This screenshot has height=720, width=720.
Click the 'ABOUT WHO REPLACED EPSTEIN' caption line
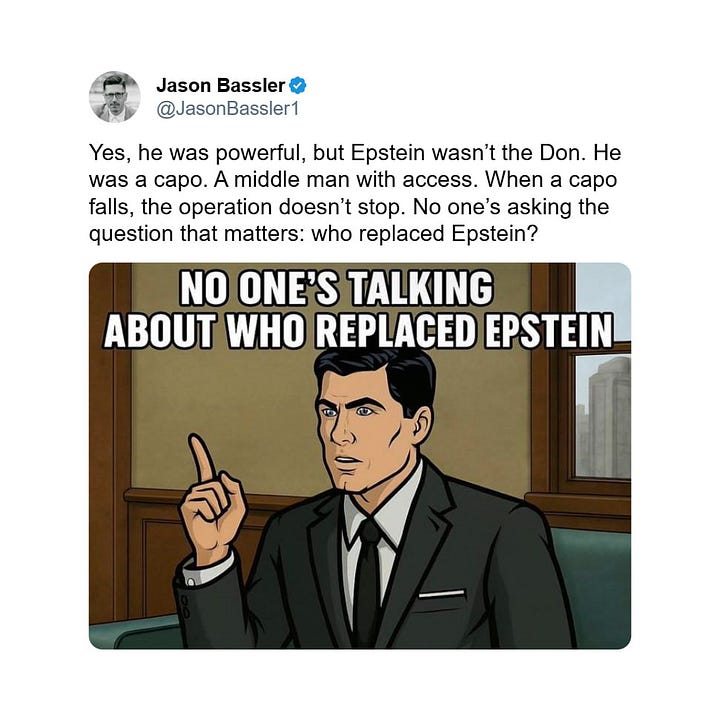point(358,330)
